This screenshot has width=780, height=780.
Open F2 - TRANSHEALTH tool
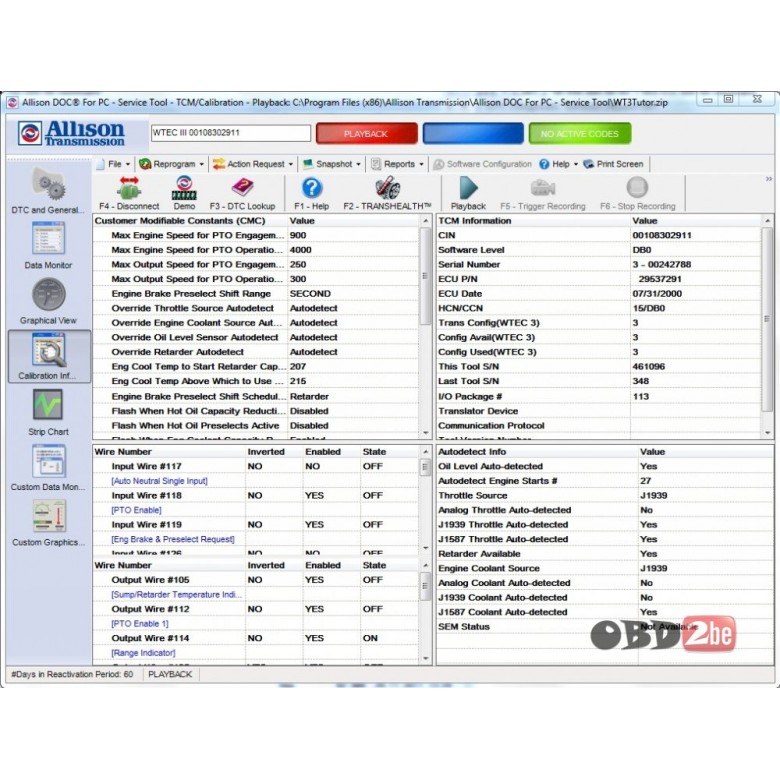[387, 193]
